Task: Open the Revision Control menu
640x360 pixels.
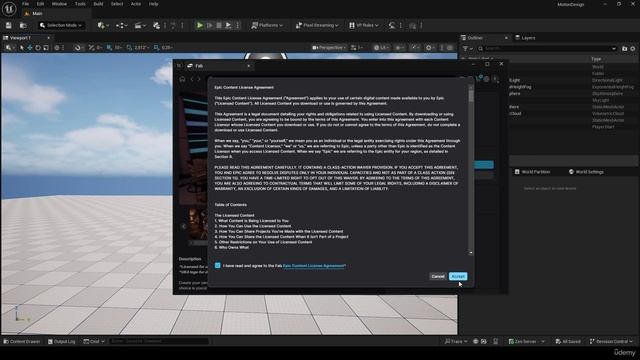Action: coord(611,342)
